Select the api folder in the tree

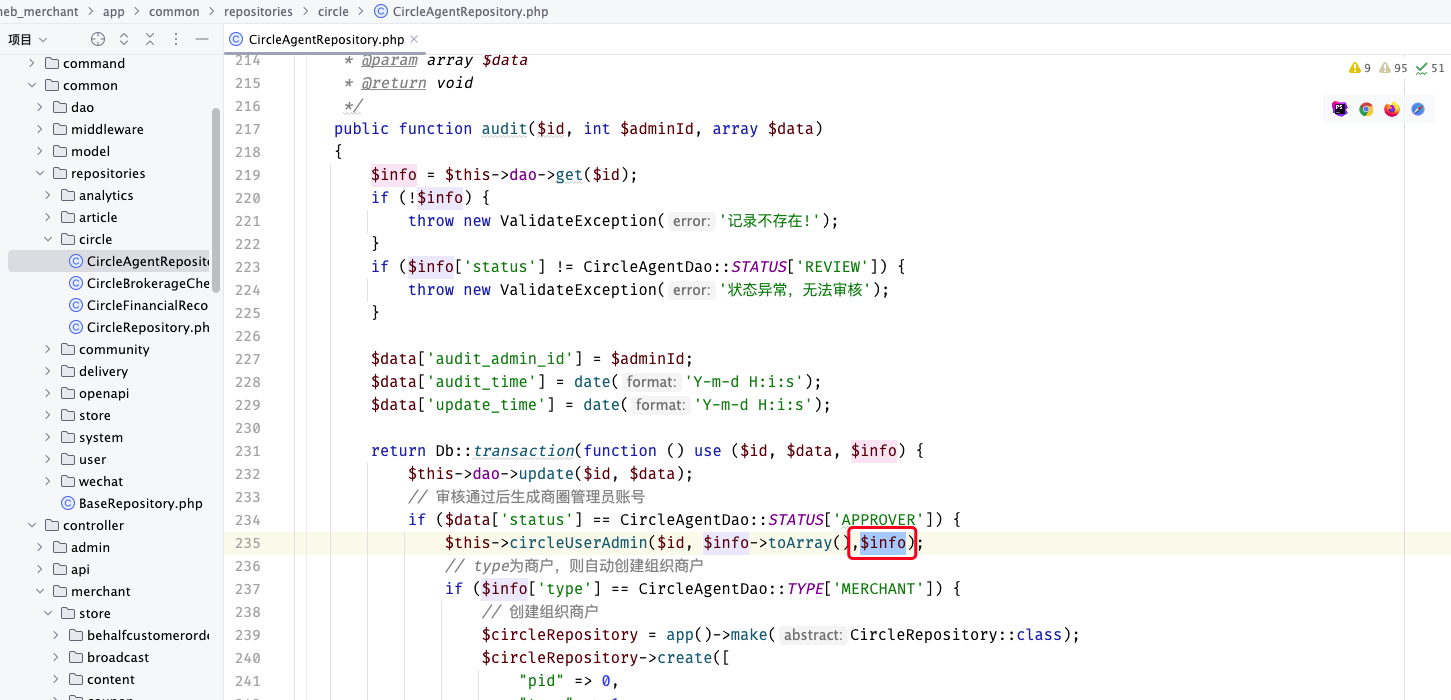pos(80,569)
